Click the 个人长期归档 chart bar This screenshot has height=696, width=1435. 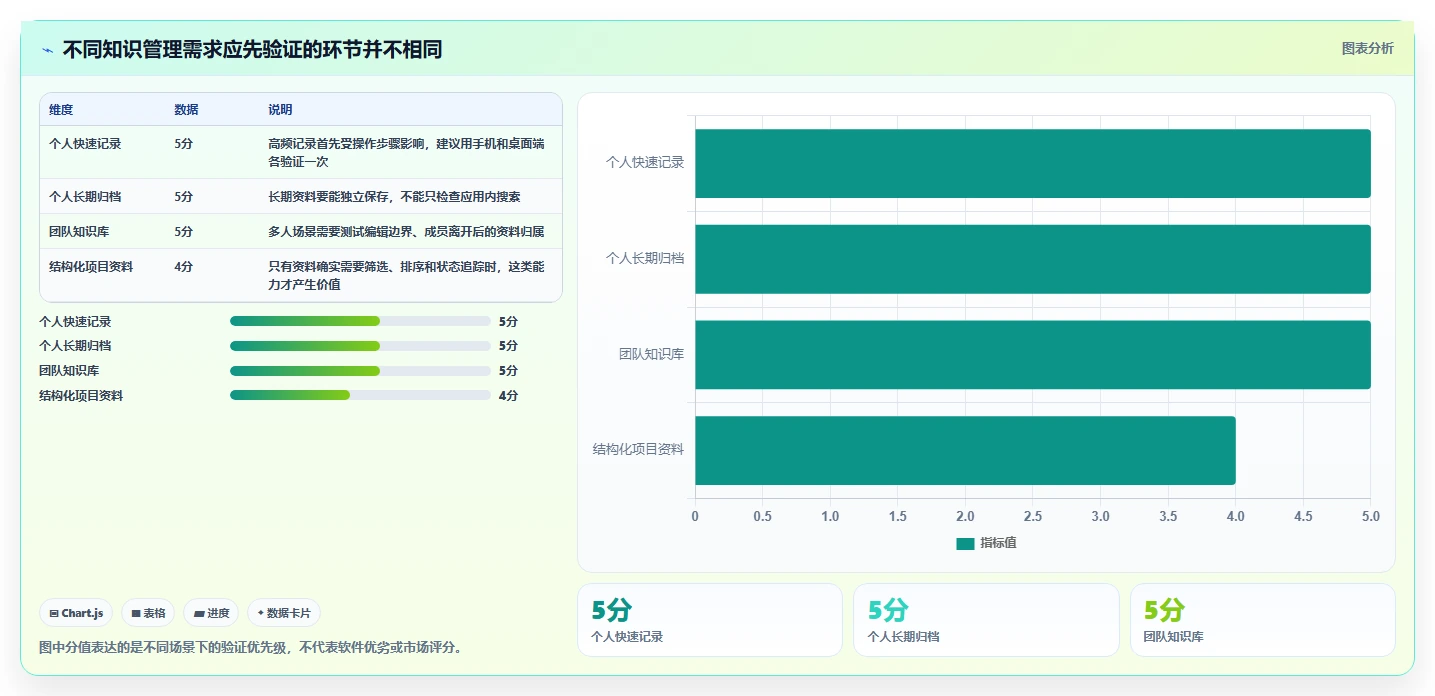click(x=1033, y=259)
